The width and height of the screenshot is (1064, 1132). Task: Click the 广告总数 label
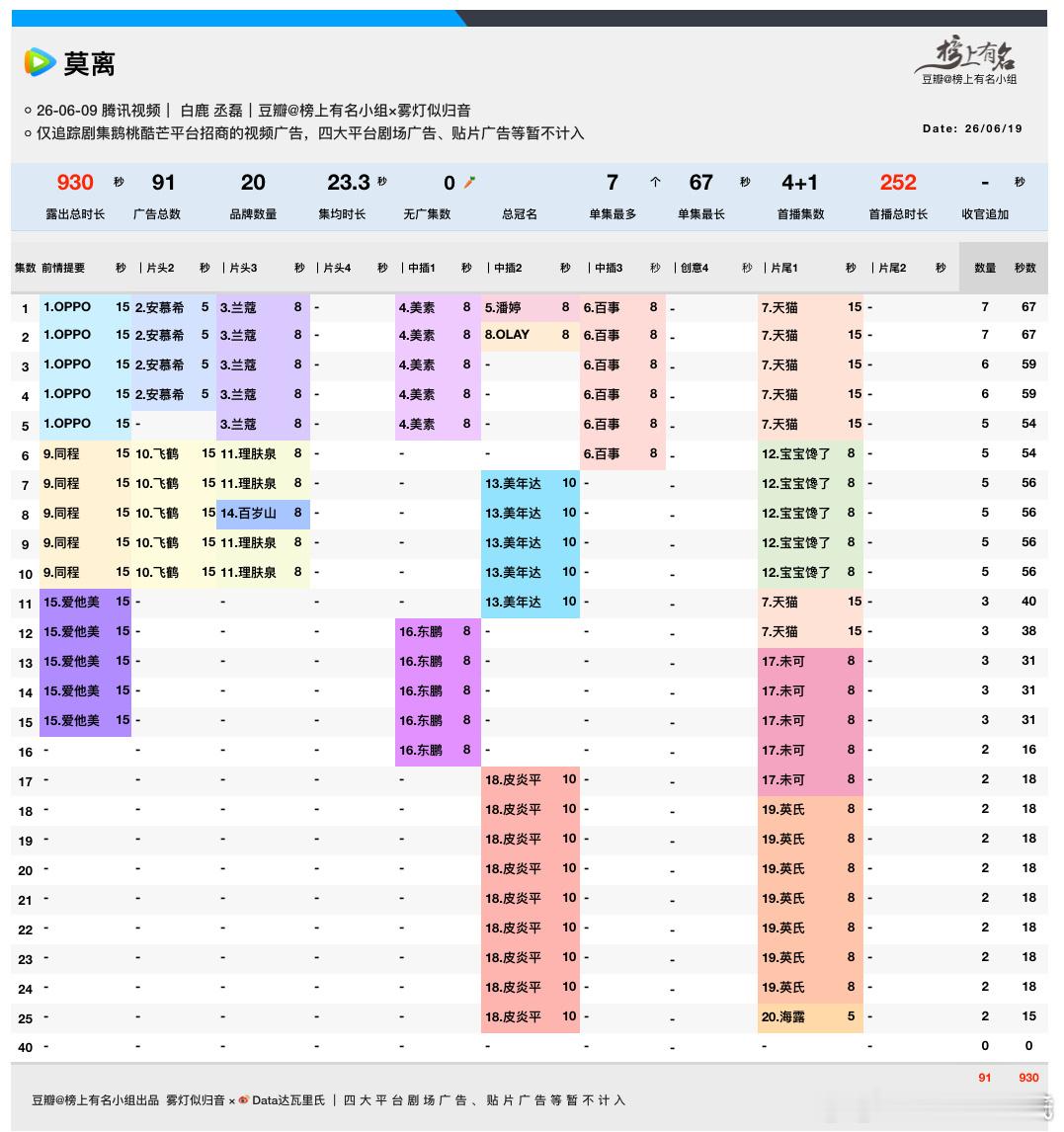tap(157, 214)
